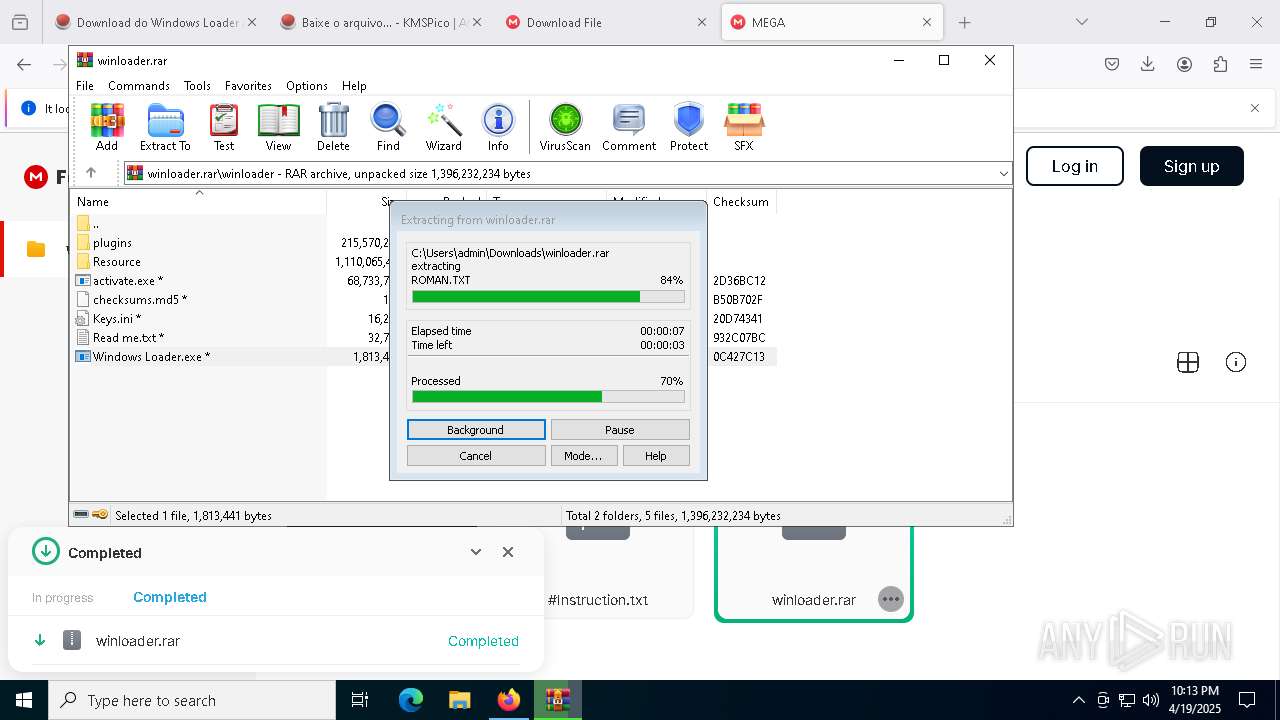This screenshot has width=1280, height=720.
Task: Click MEGA Sign up button
Action: click(x=1192, y=166)
